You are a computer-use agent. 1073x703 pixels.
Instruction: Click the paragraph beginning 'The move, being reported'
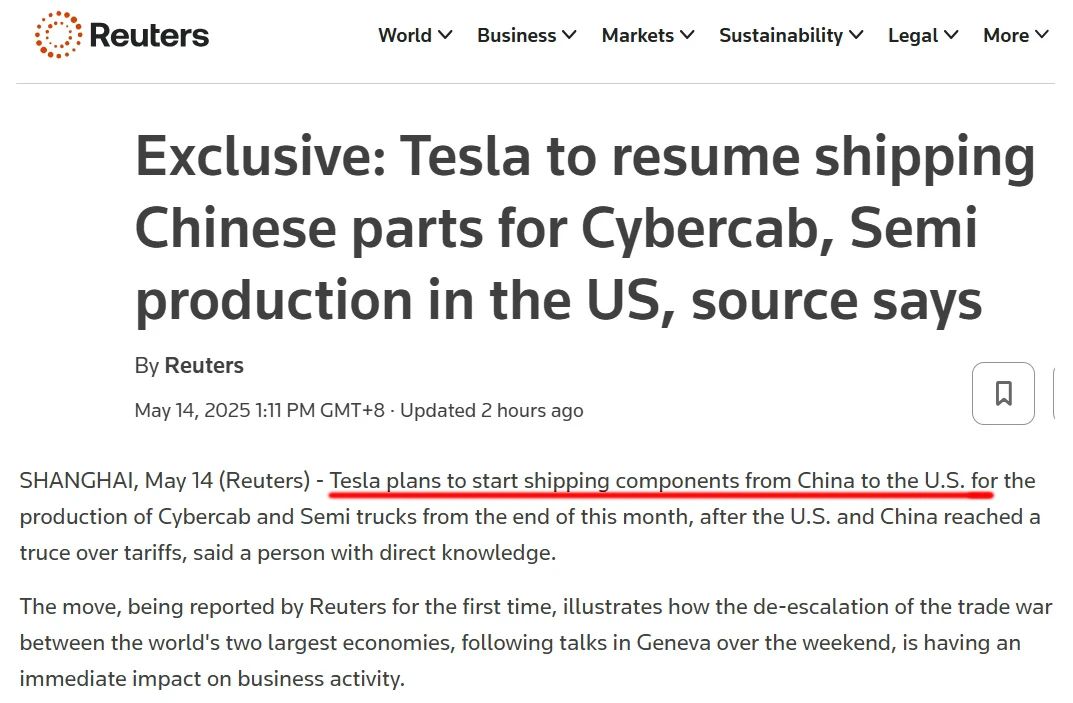coord(535,643)
